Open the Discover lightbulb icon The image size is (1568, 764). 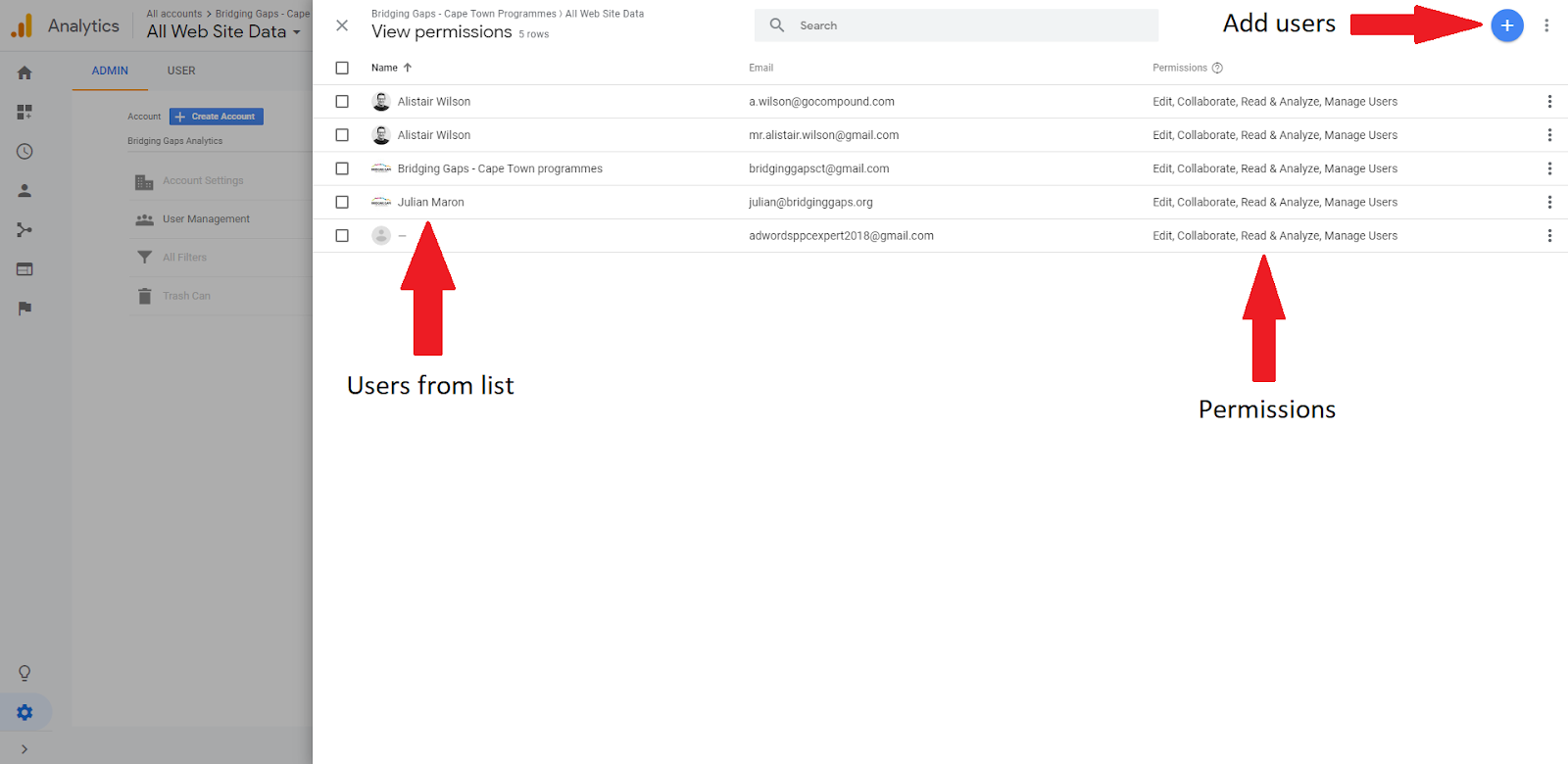(x=24, y=673)
